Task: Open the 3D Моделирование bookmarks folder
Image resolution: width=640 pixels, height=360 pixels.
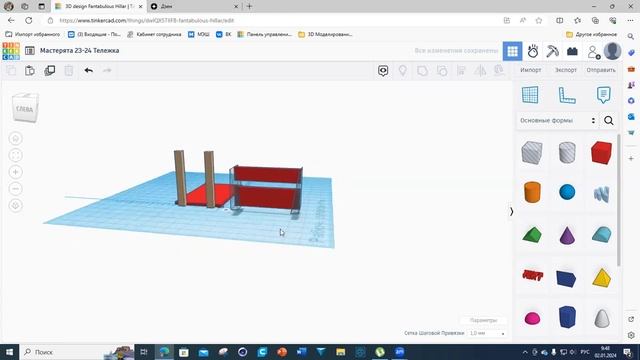Action: point(325,34)
